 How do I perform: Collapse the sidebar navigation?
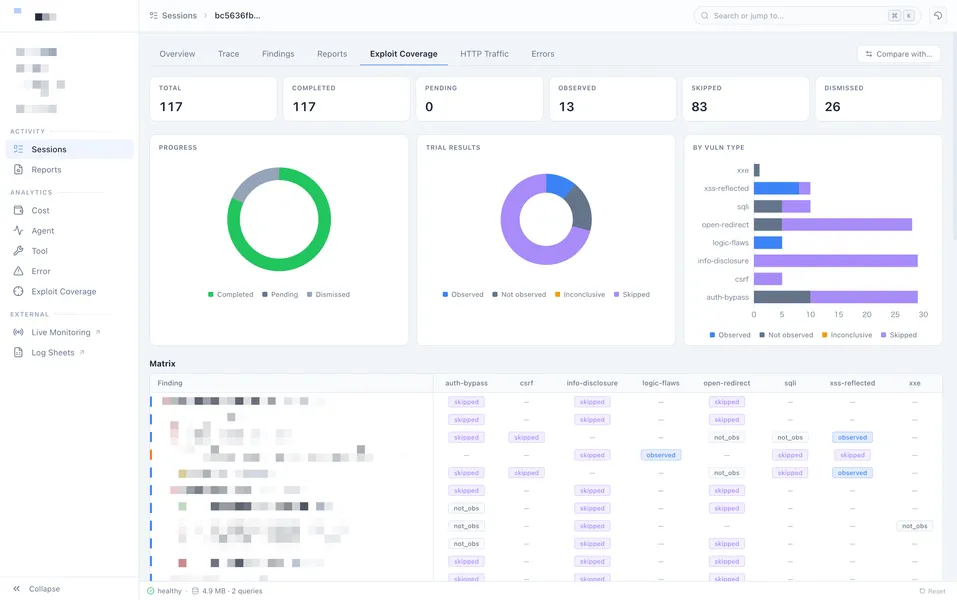[x=37, y=589]
